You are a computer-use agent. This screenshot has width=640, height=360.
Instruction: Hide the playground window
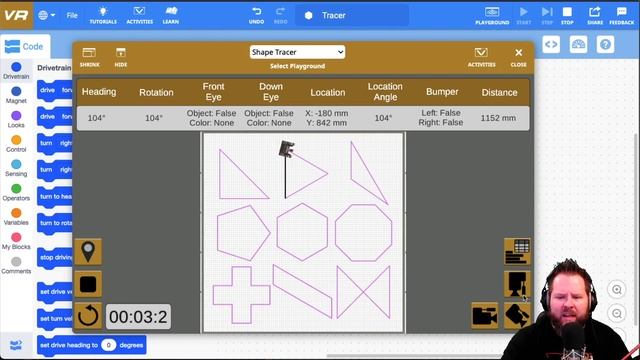[121, 57]
